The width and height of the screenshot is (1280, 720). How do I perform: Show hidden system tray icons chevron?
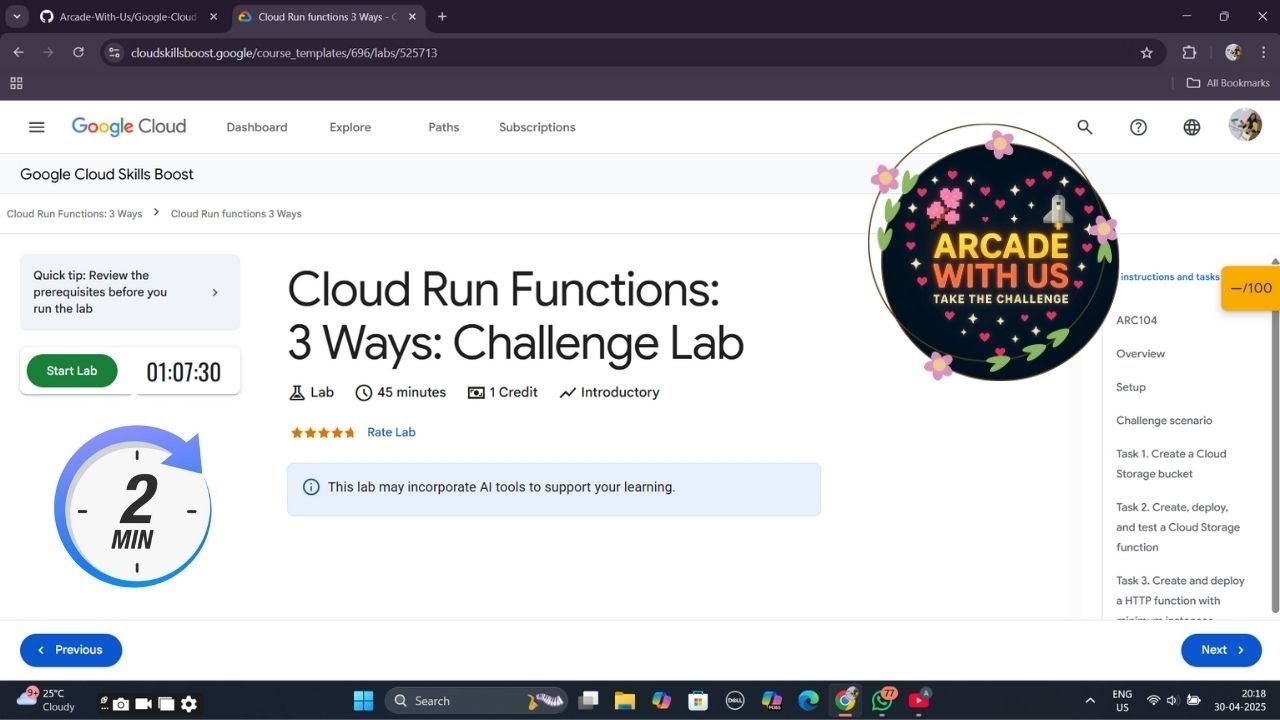coord(1090,701)
